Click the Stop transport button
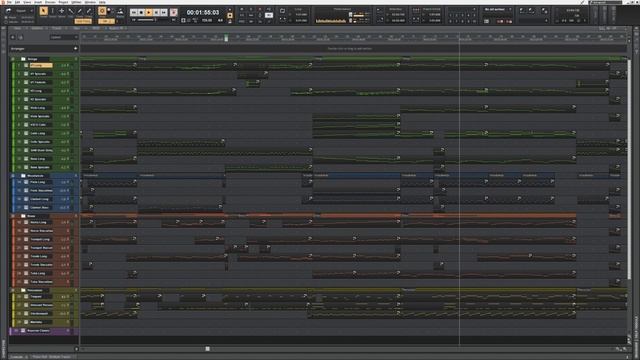 [141, 13]
